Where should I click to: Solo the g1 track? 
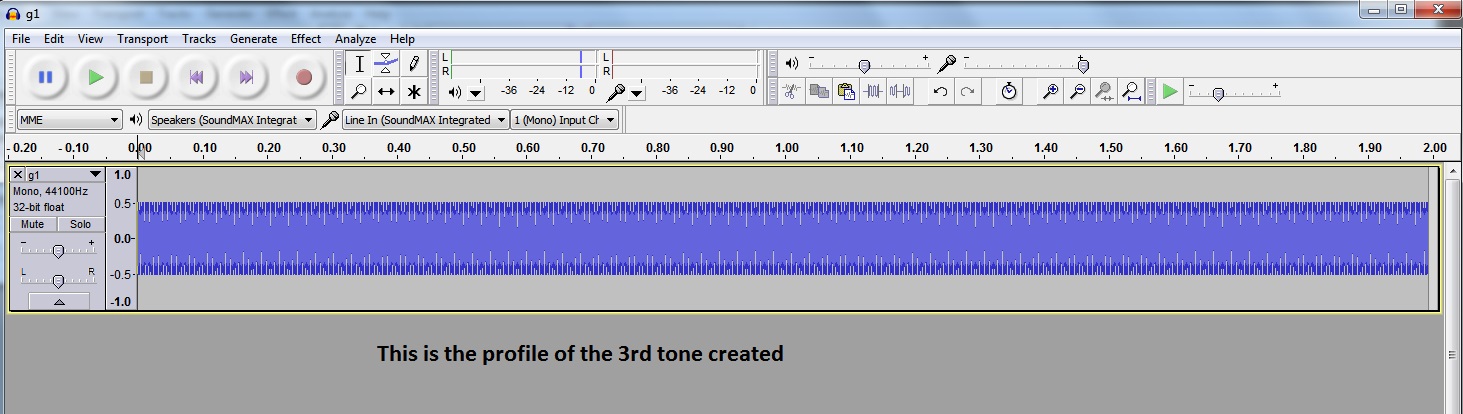[80, 224]
